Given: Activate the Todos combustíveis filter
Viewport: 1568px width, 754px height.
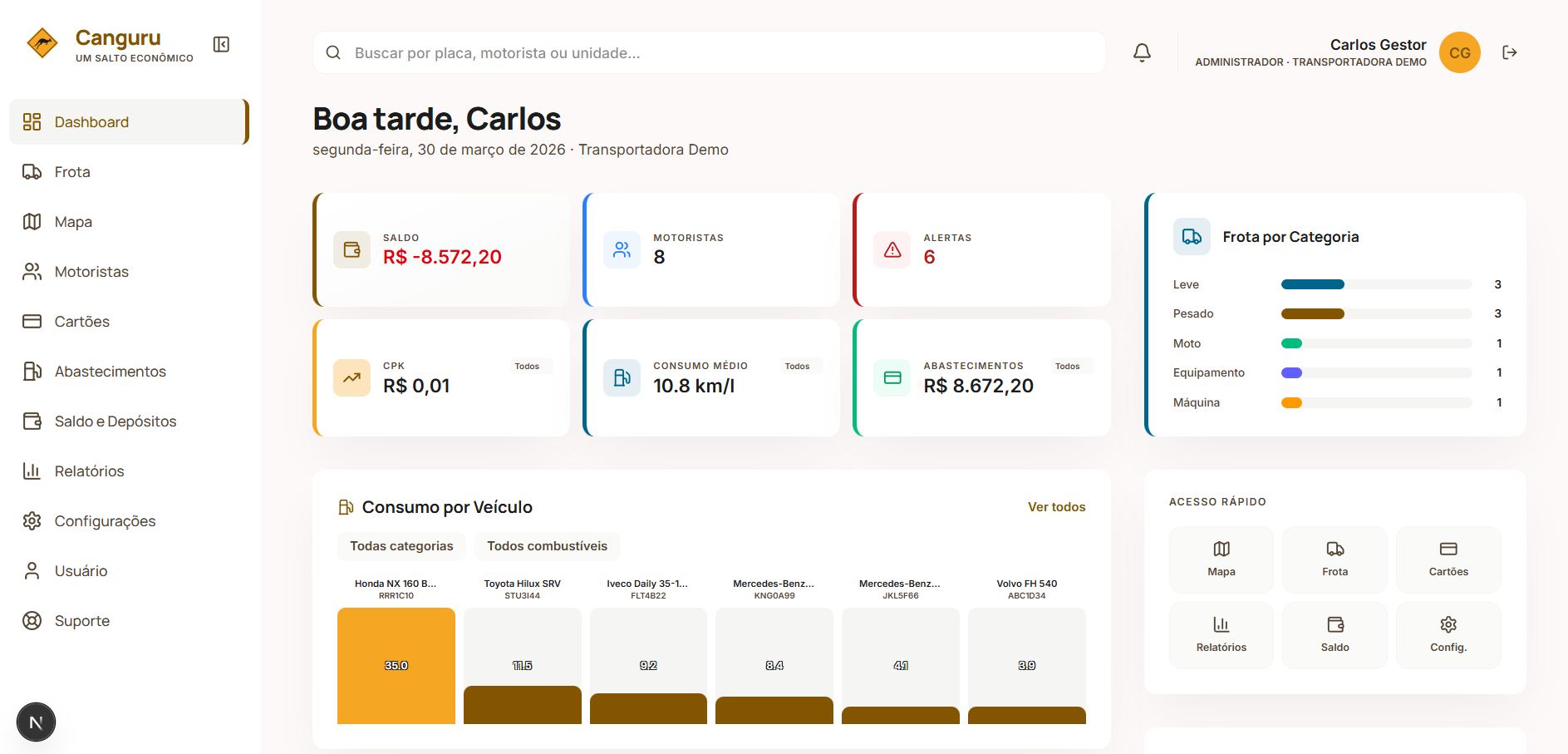Looking at the screenshot, I should coord(548,546).
